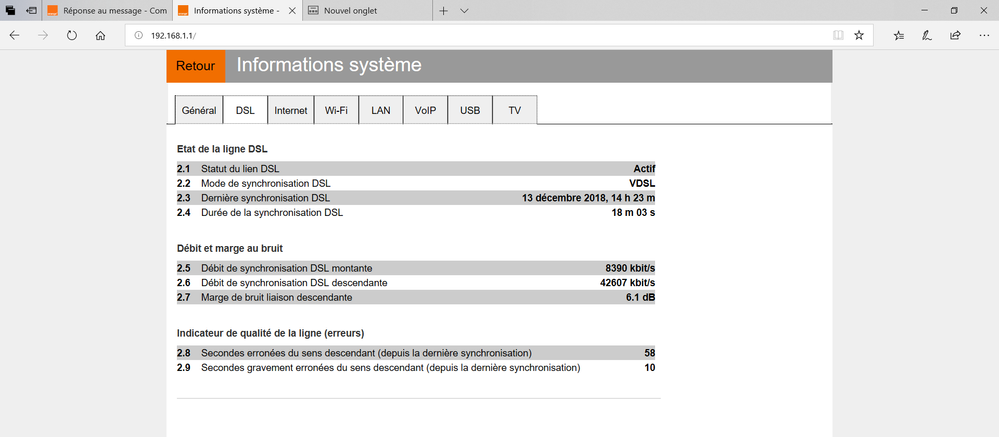Select the VoIP information tab
Screen dimensions: 999x437
point(425,110)
